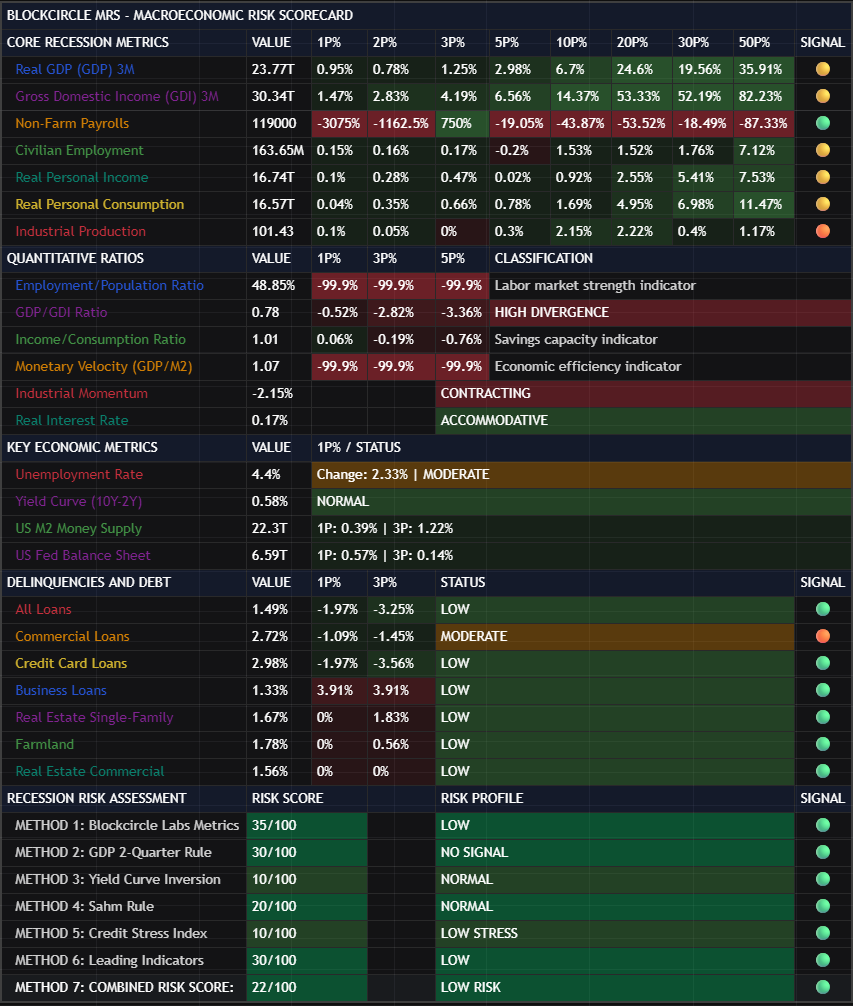The image size is (853, 1006).
Task: Click the Yield Curve Inversion signal dot
Action: (x=823, y=880)
